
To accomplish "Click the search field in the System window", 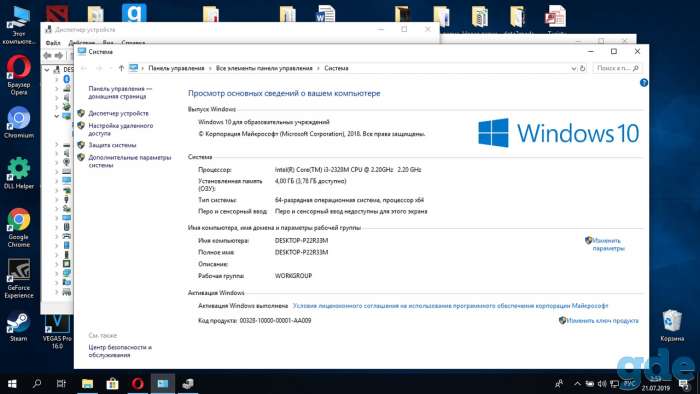I will click(617, 68).
